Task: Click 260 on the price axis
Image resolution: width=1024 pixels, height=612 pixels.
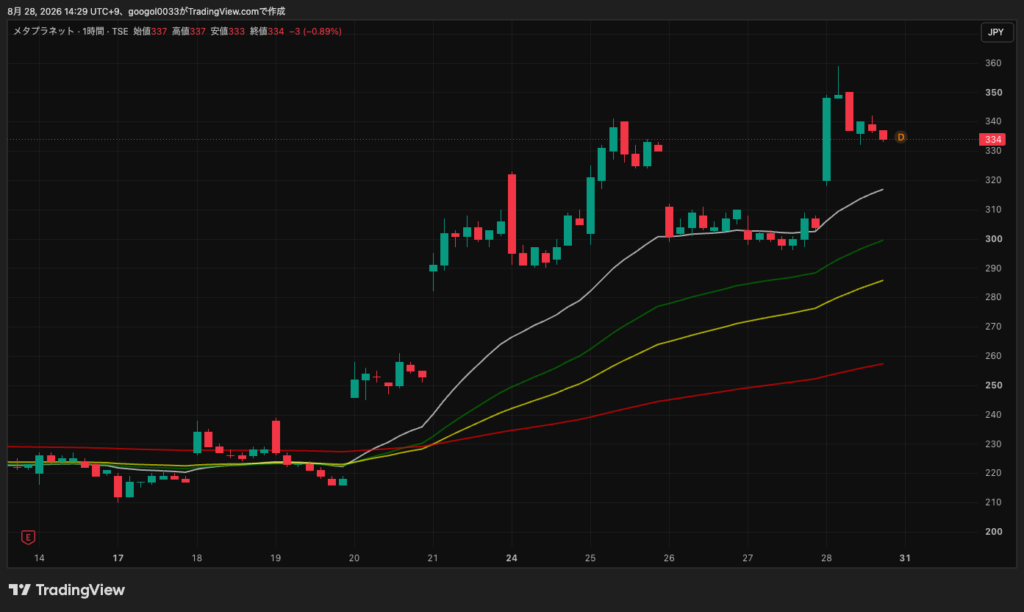Action: [x=993, y=356]
